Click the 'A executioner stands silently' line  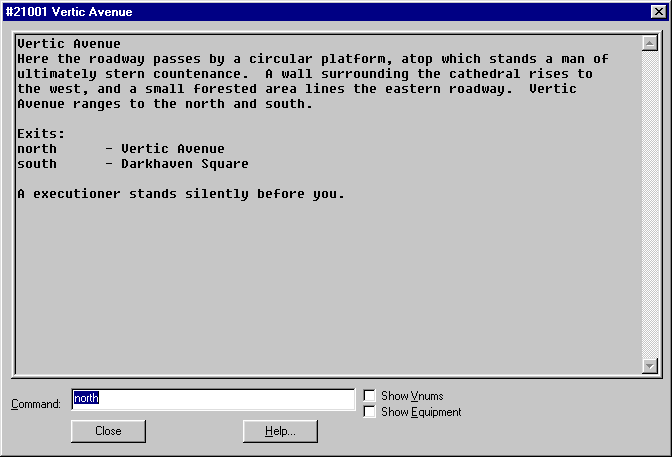click(180, 194)
